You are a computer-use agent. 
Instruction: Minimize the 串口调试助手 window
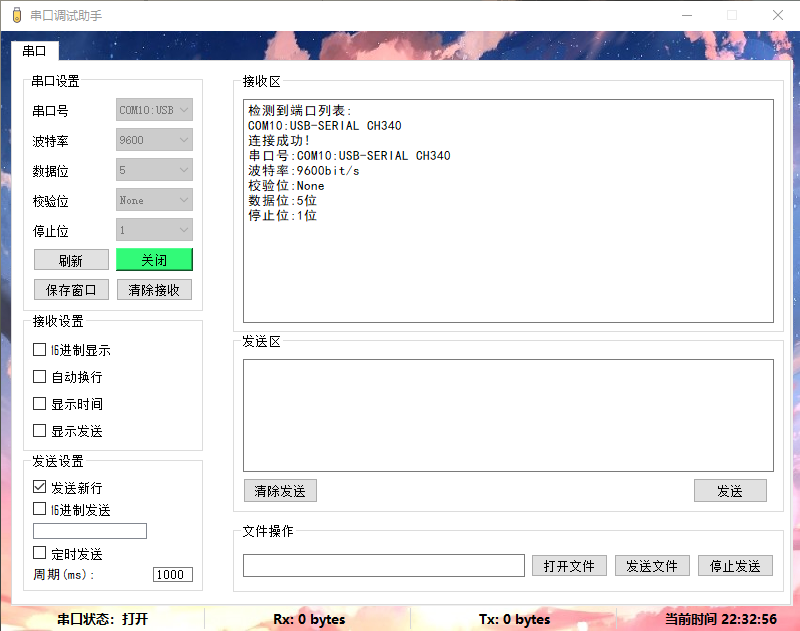click(687, 15)
